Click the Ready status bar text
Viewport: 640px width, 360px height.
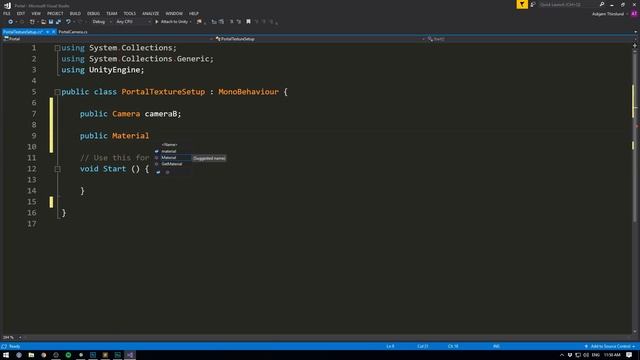tap(14, 347)
